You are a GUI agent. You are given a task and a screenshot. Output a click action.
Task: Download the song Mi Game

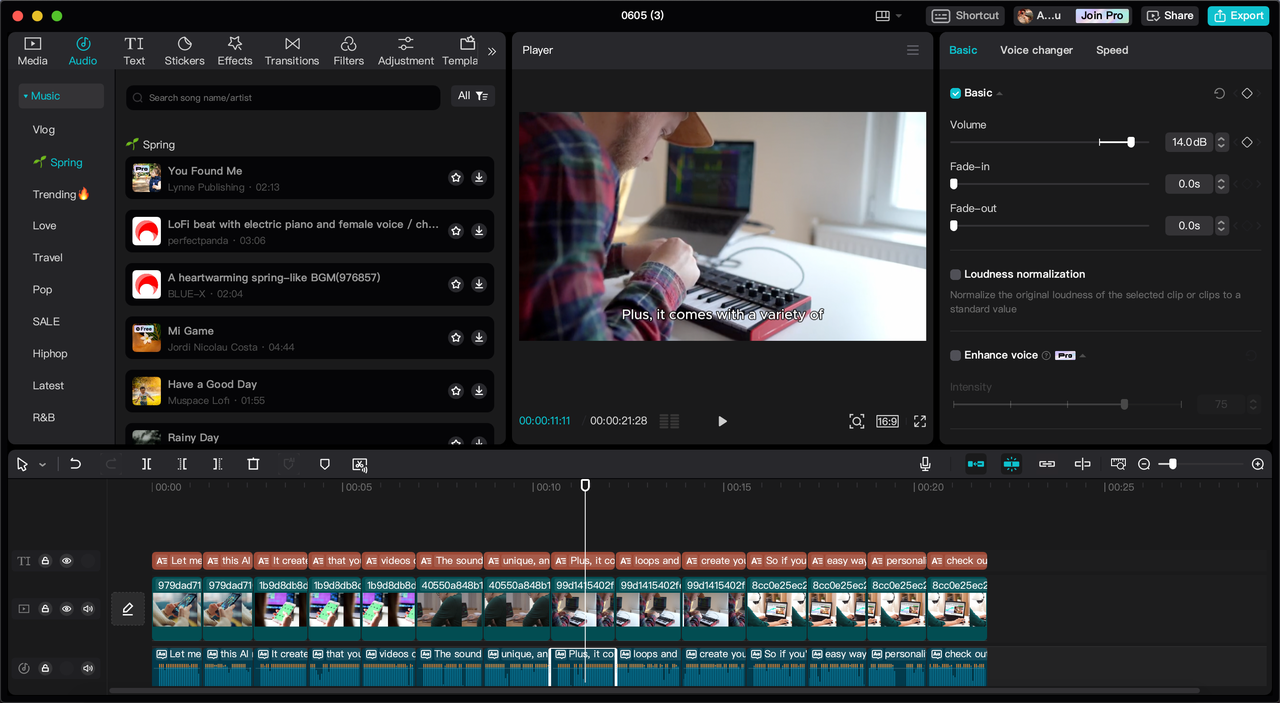pos(479,338)
